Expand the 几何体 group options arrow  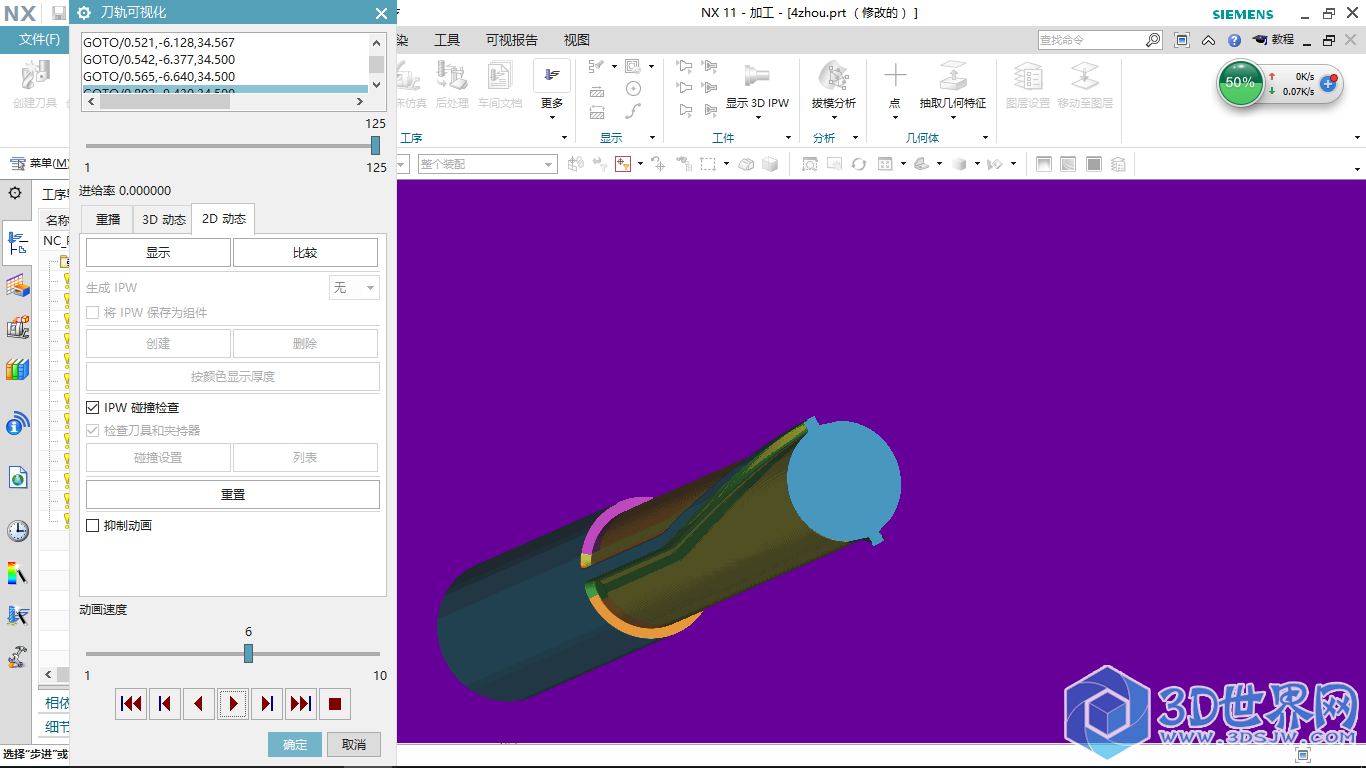[x=985, y=138]
